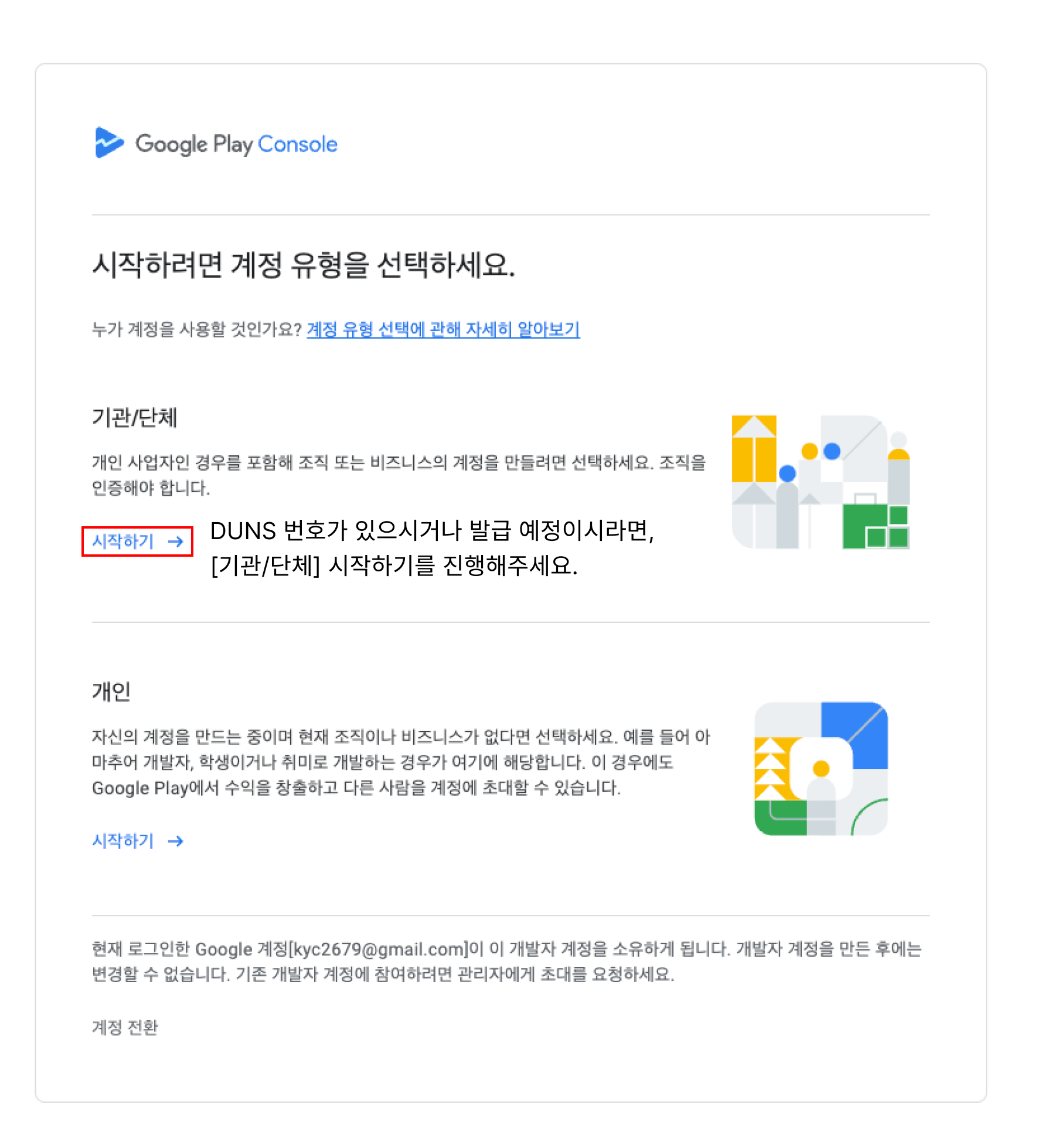
Task: Click the 기관/단체 section heading
Action: coord(134,417)
